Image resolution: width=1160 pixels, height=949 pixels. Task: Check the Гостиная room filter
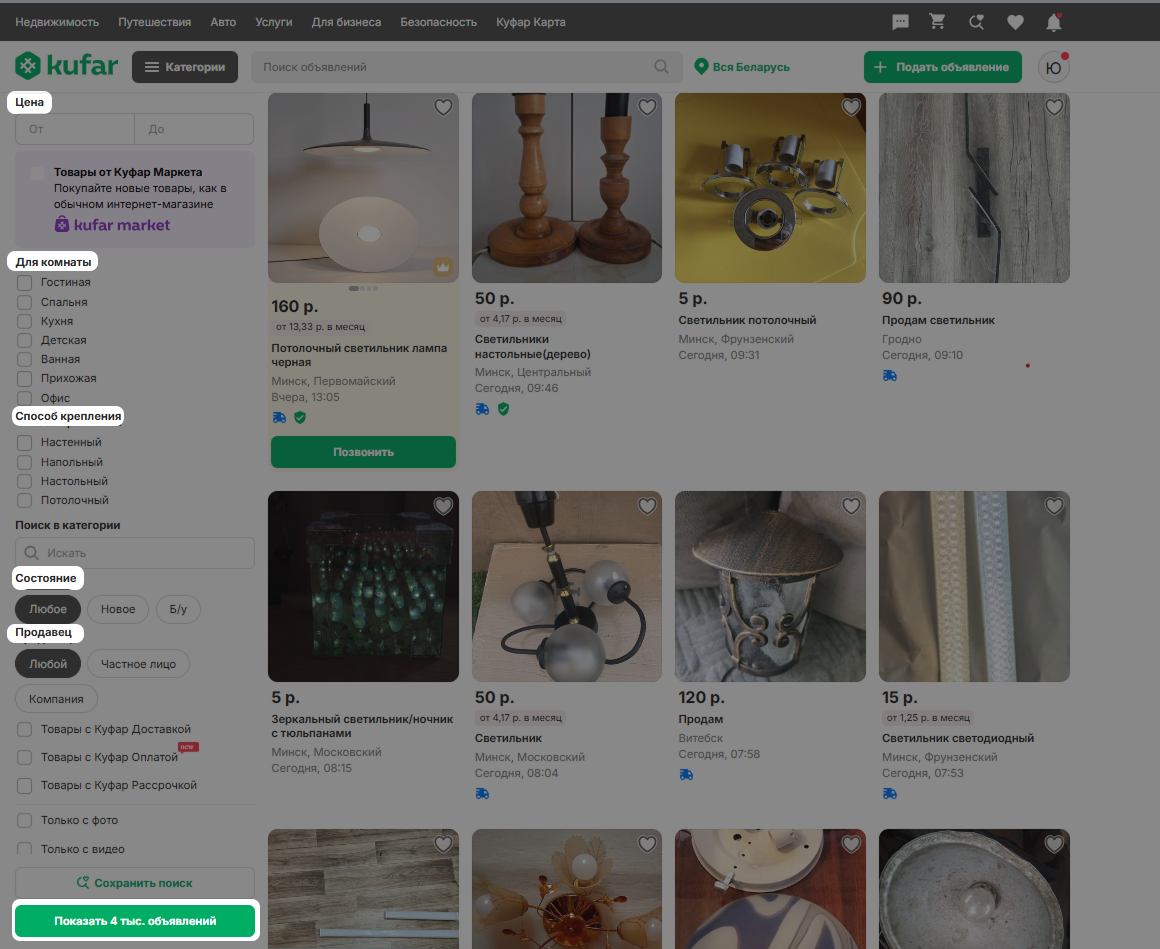pyautogui.click(x=24, y=283)
